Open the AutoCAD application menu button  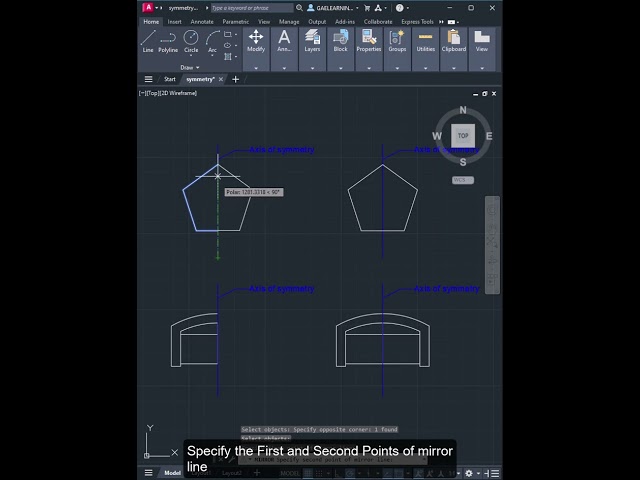148,7
